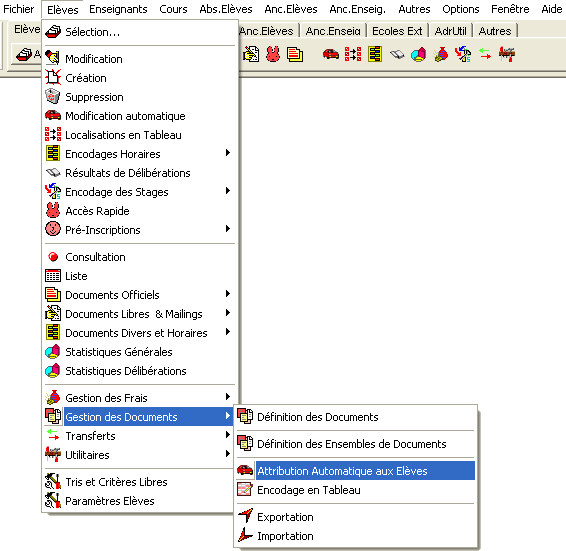Open the Fichier menu
The width and height of the screenshot is (566, 551).
click(18, 9)
